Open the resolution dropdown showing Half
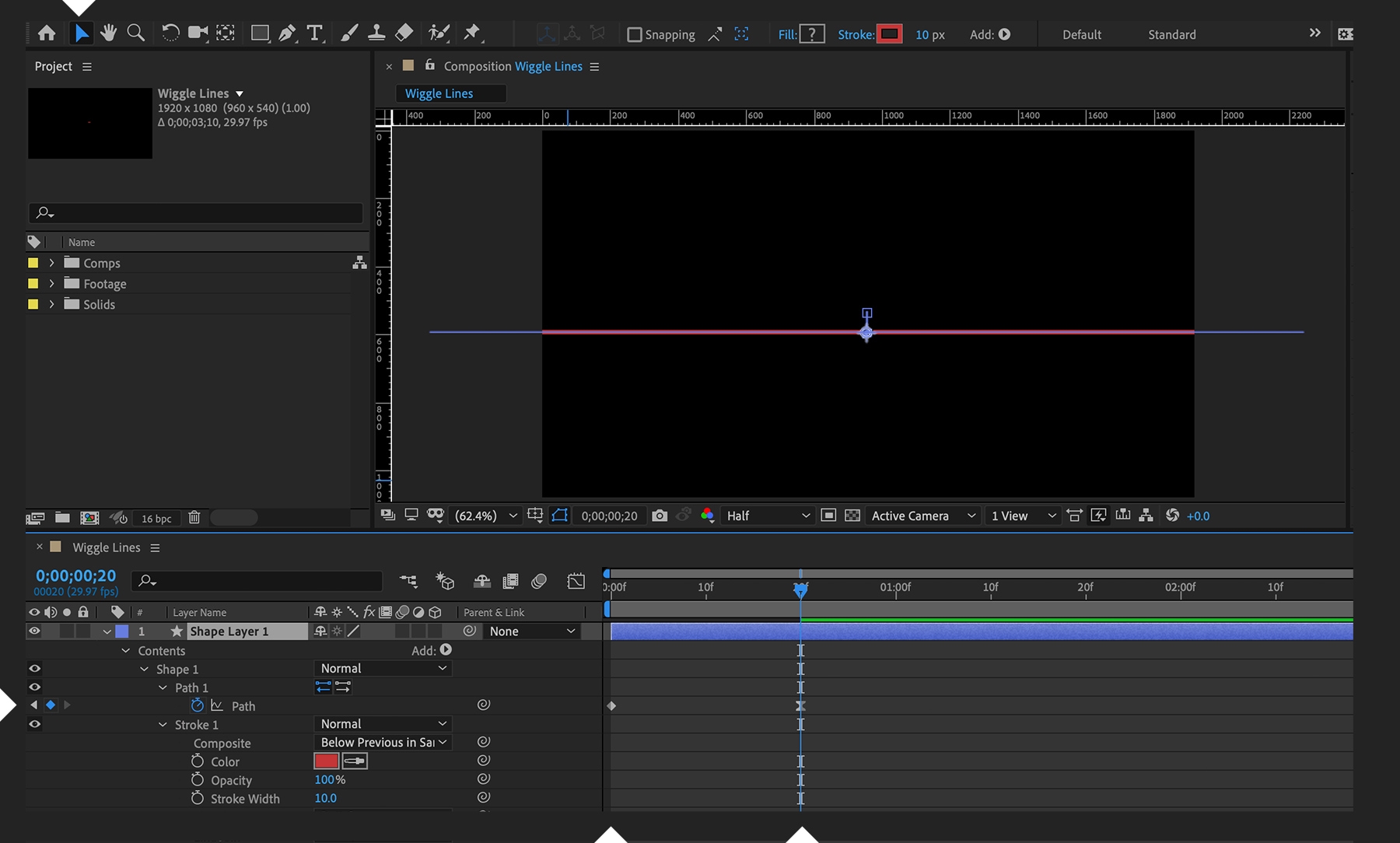Viewport: 1400px width, 843px height. (767, 516)
